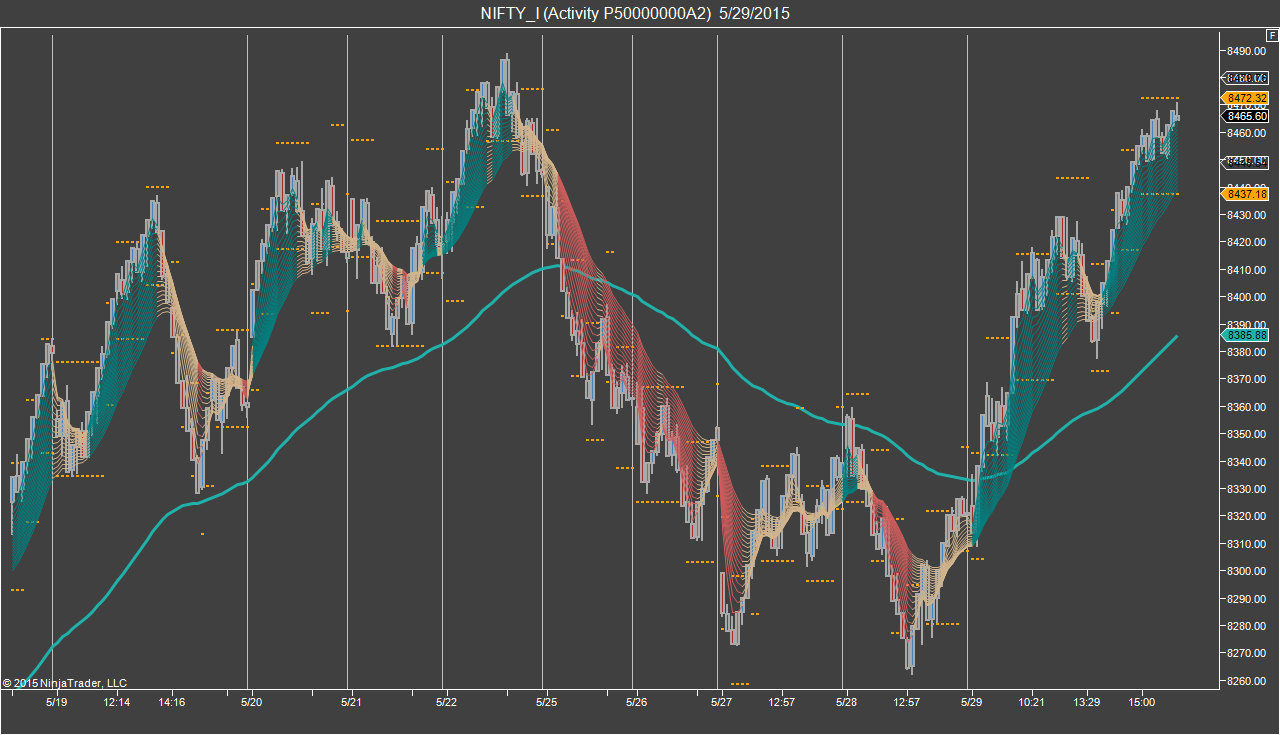Image resolution: width=1280 pixels, height=735 pixels.
Task: Click the 8280.00 price axis label
Action: 1247,626
